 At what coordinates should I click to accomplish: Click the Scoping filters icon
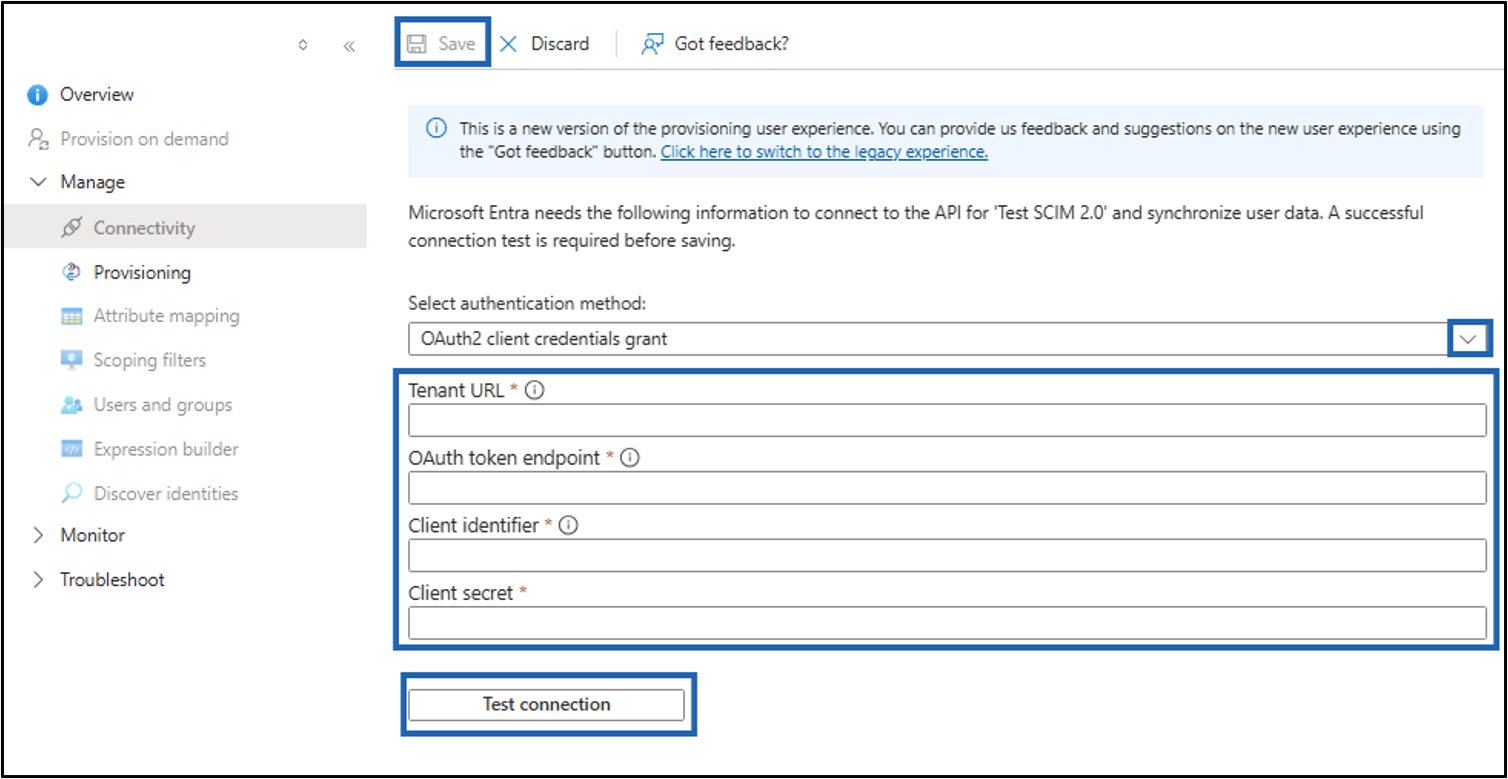71,360
